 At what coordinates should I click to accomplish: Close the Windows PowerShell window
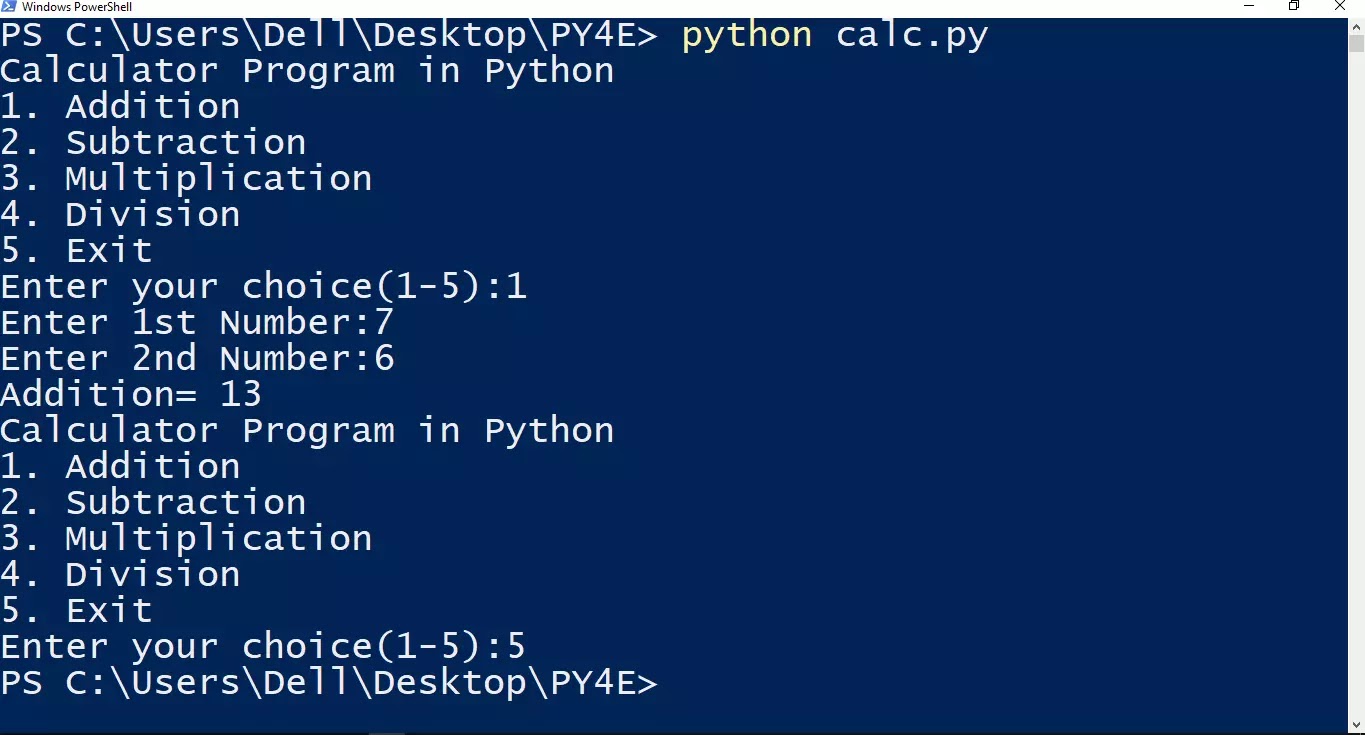1340,7
